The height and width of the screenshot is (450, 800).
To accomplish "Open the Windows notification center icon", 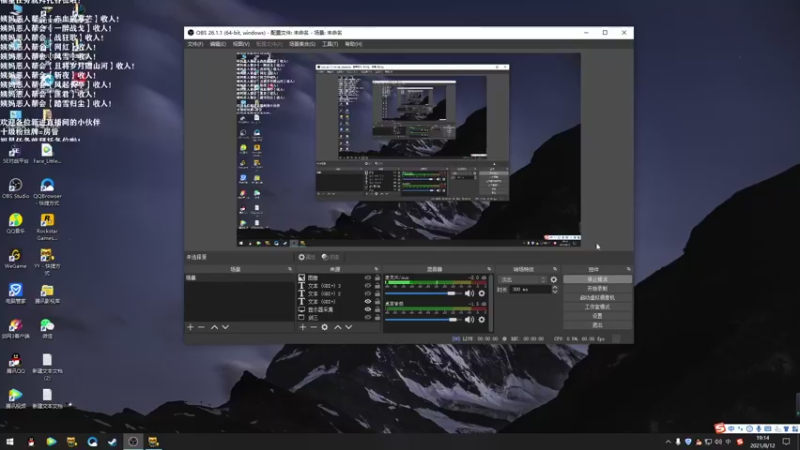I will click(x=787, y=442).
